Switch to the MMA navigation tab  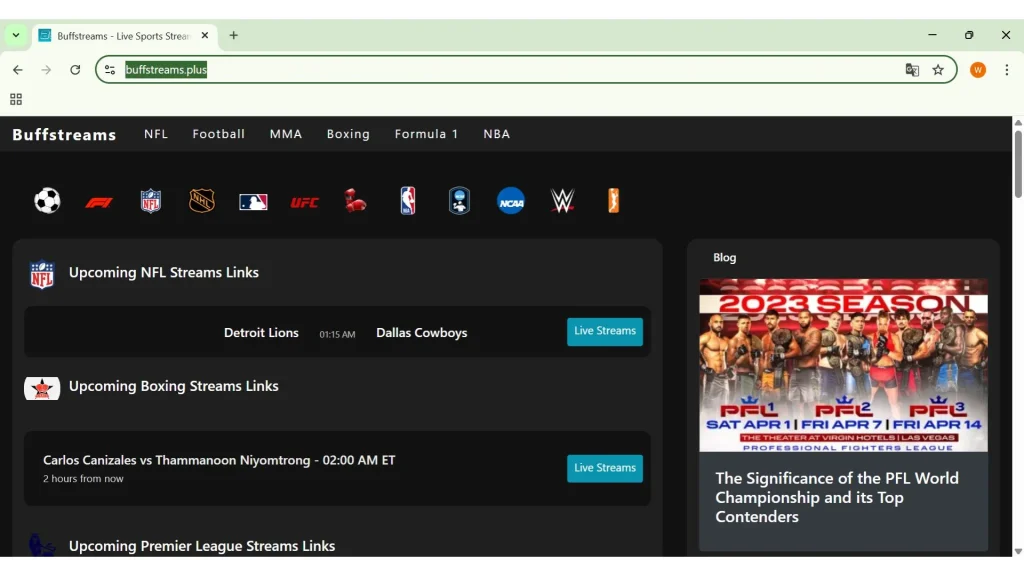(x=286, y=133)
